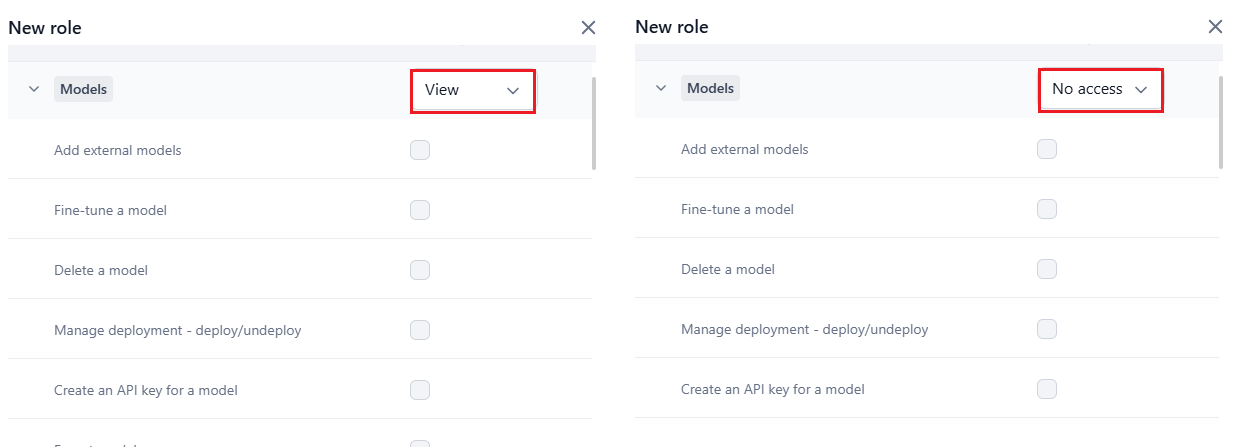Enable Add external models in View-access panel
1239x448 pixels.
(x=420, y=150)
